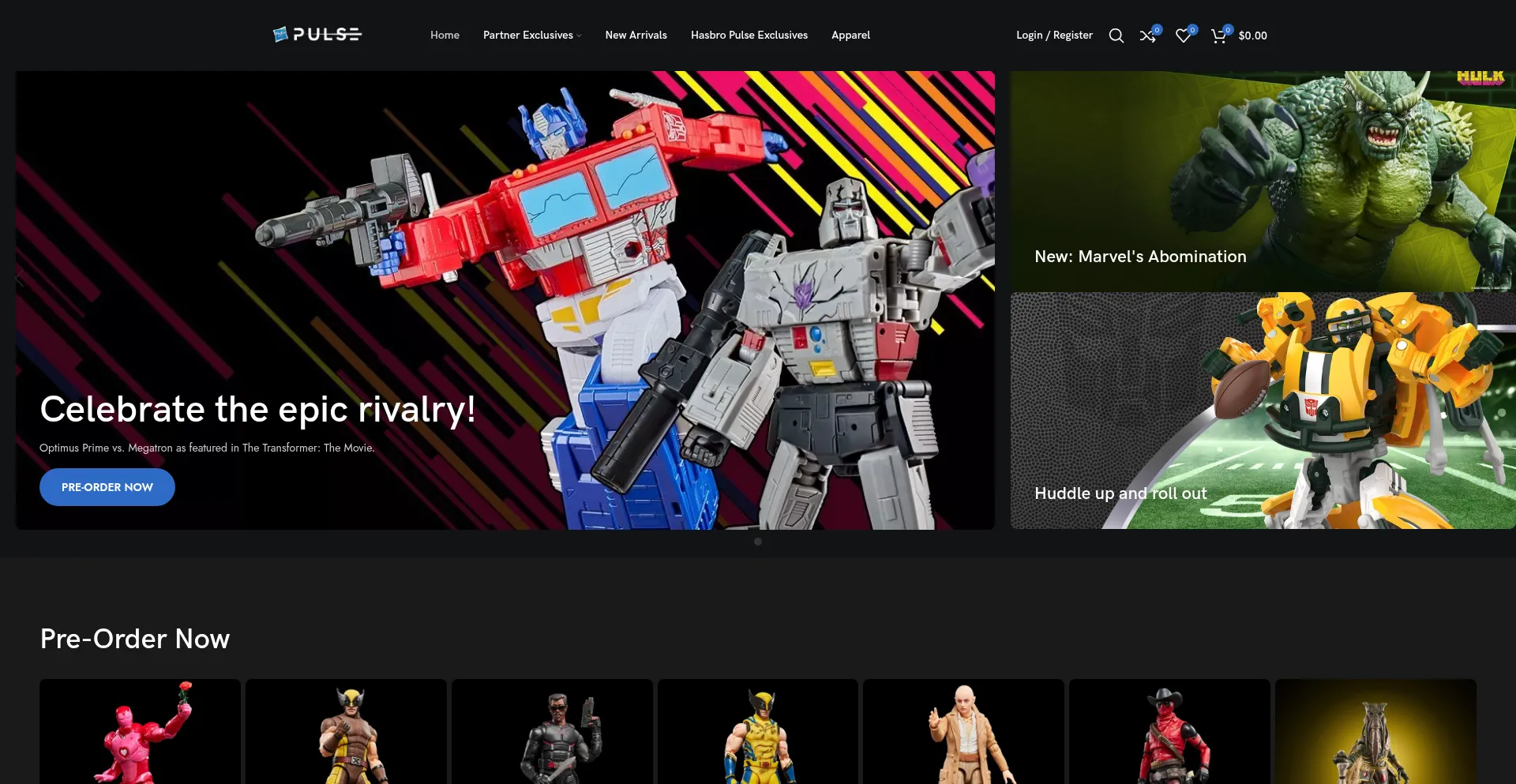
Task: Expand the Partner Exclusives dropdown chevron
Action: [x=579, y=36]
